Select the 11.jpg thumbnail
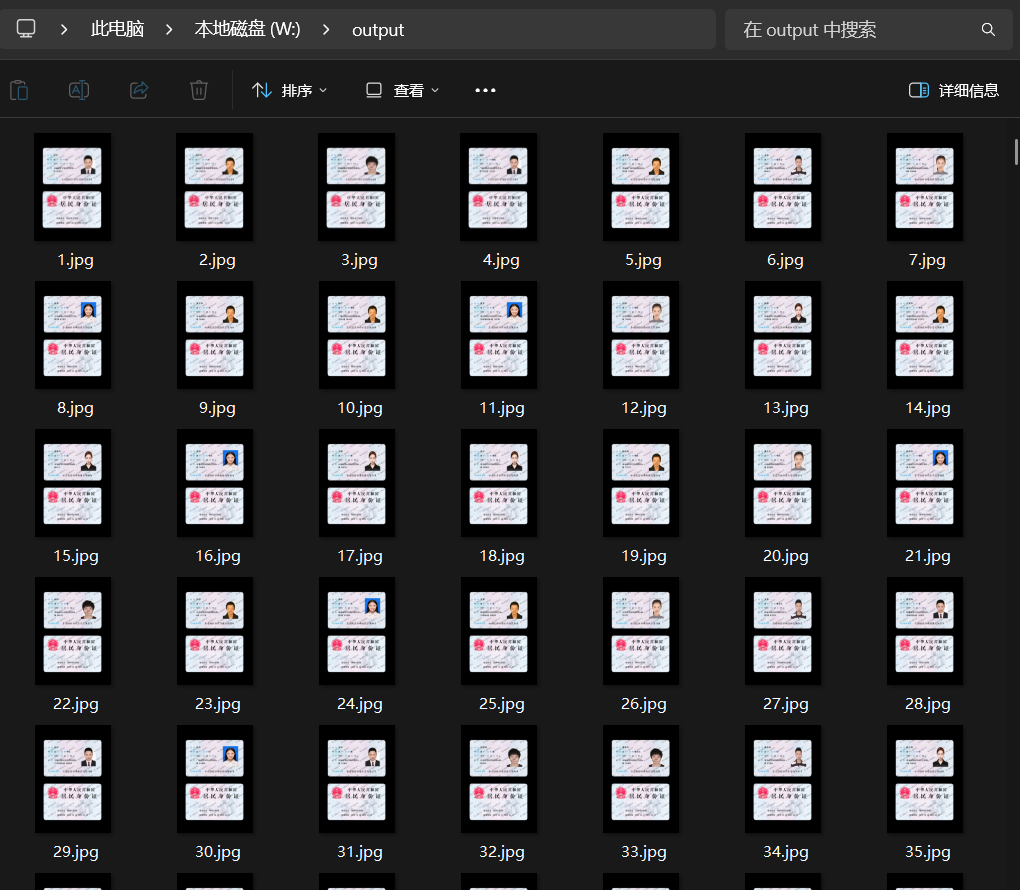The image size is (1020, 890). point(498,335)
